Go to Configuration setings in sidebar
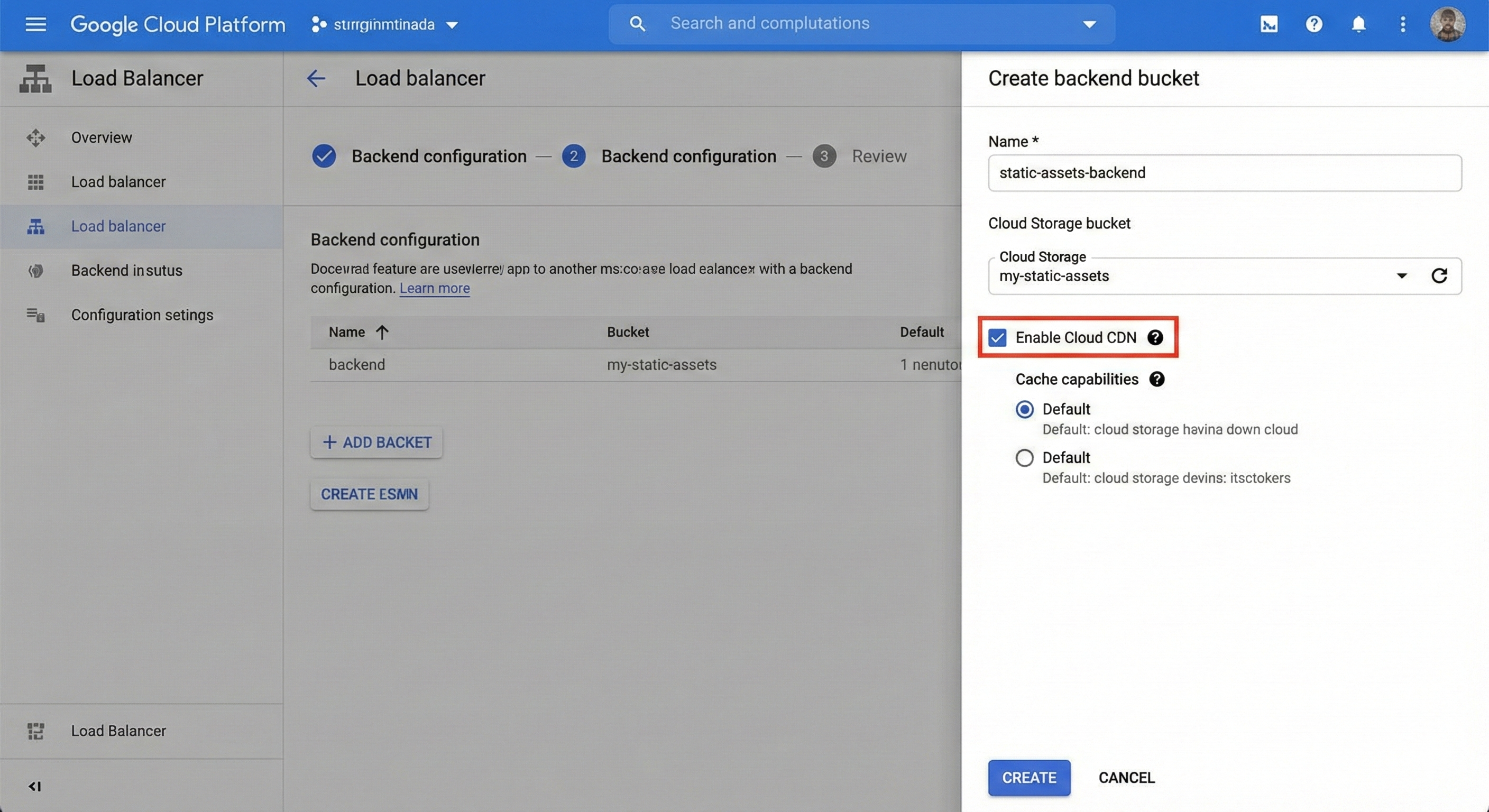This screenshot has width=1489, height=812. point(142,315)
